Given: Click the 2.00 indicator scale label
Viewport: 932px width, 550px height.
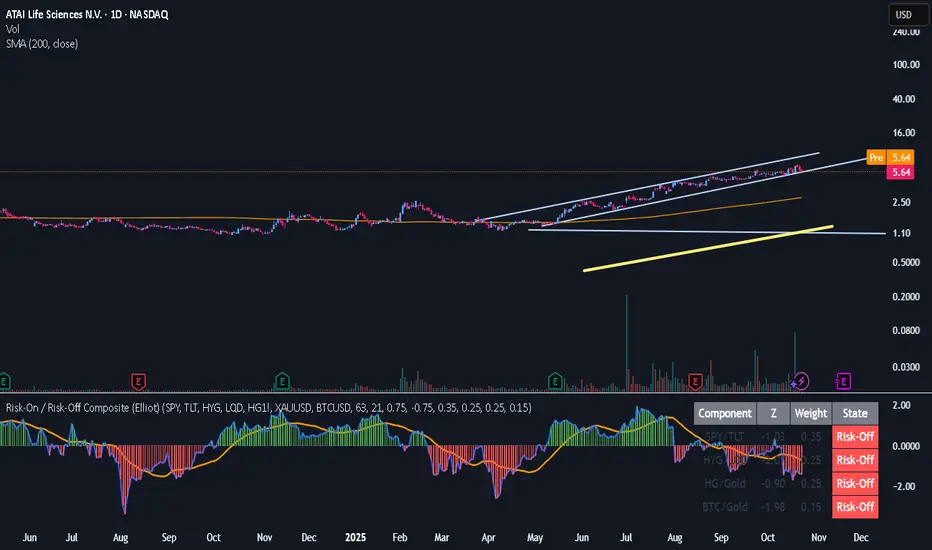Looking at the screenshot, I should pyautogui.click(x=901, y=405).
